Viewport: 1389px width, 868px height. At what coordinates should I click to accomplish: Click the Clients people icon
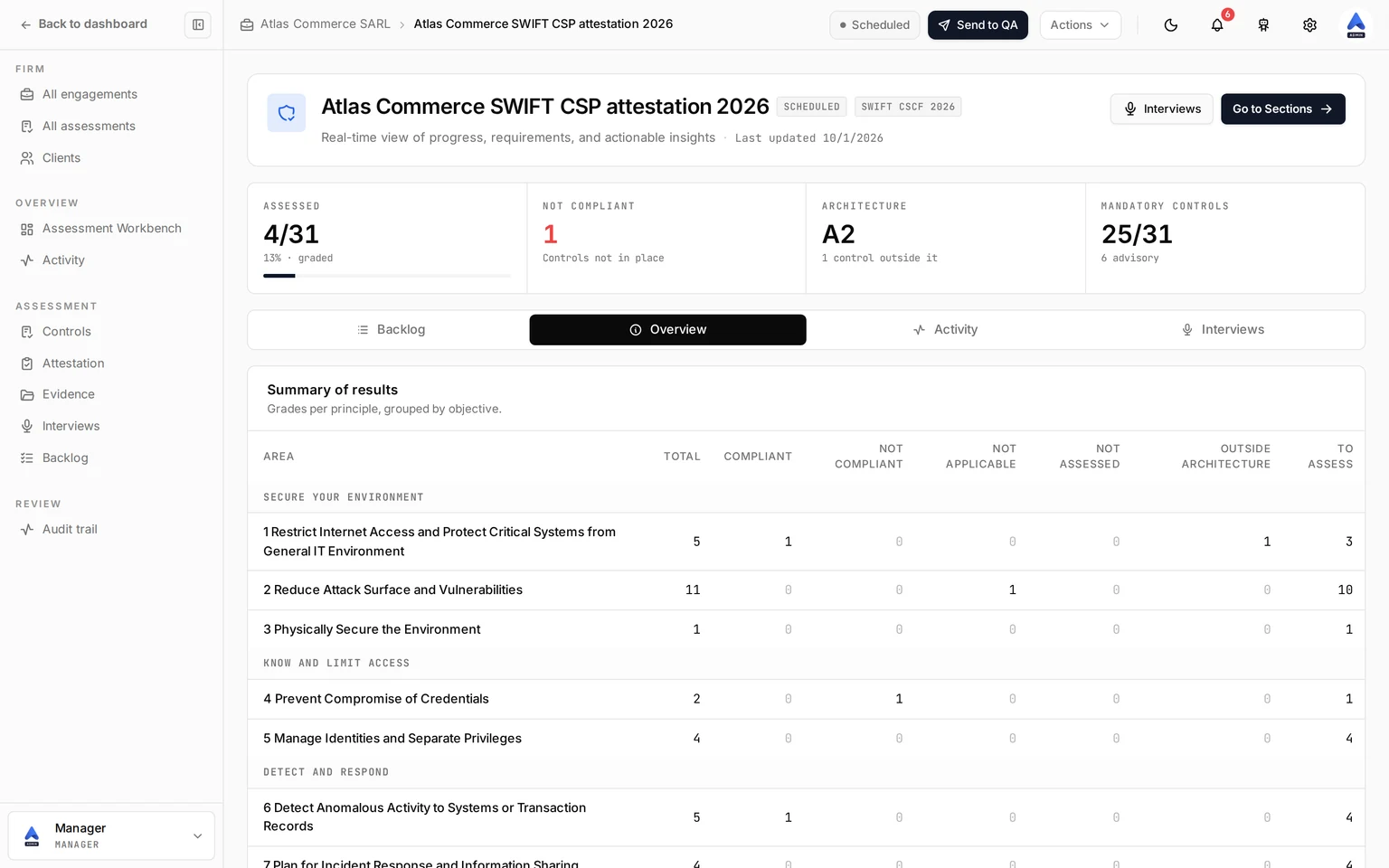27,158
